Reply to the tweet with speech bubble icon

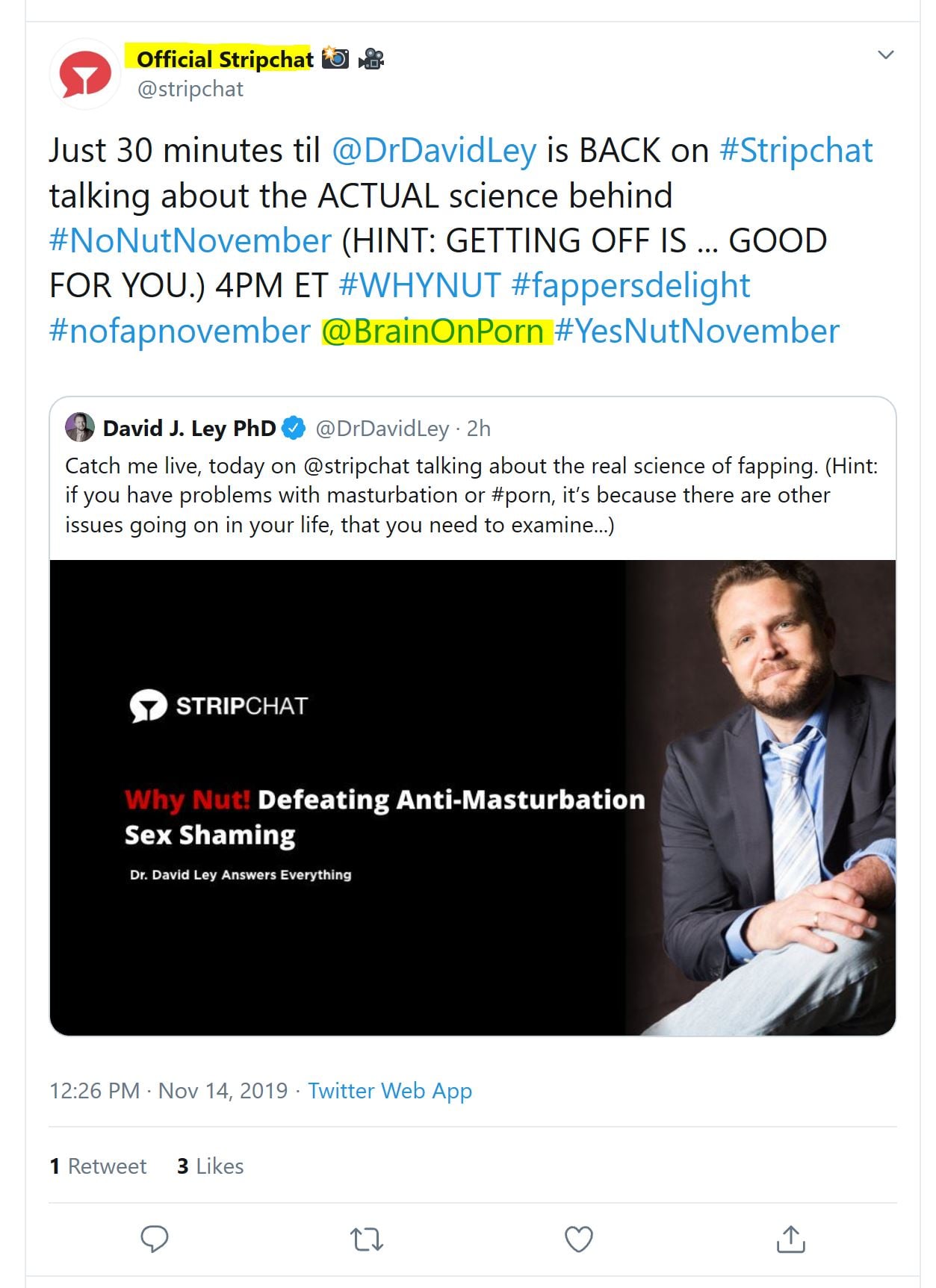point(155,1239)
